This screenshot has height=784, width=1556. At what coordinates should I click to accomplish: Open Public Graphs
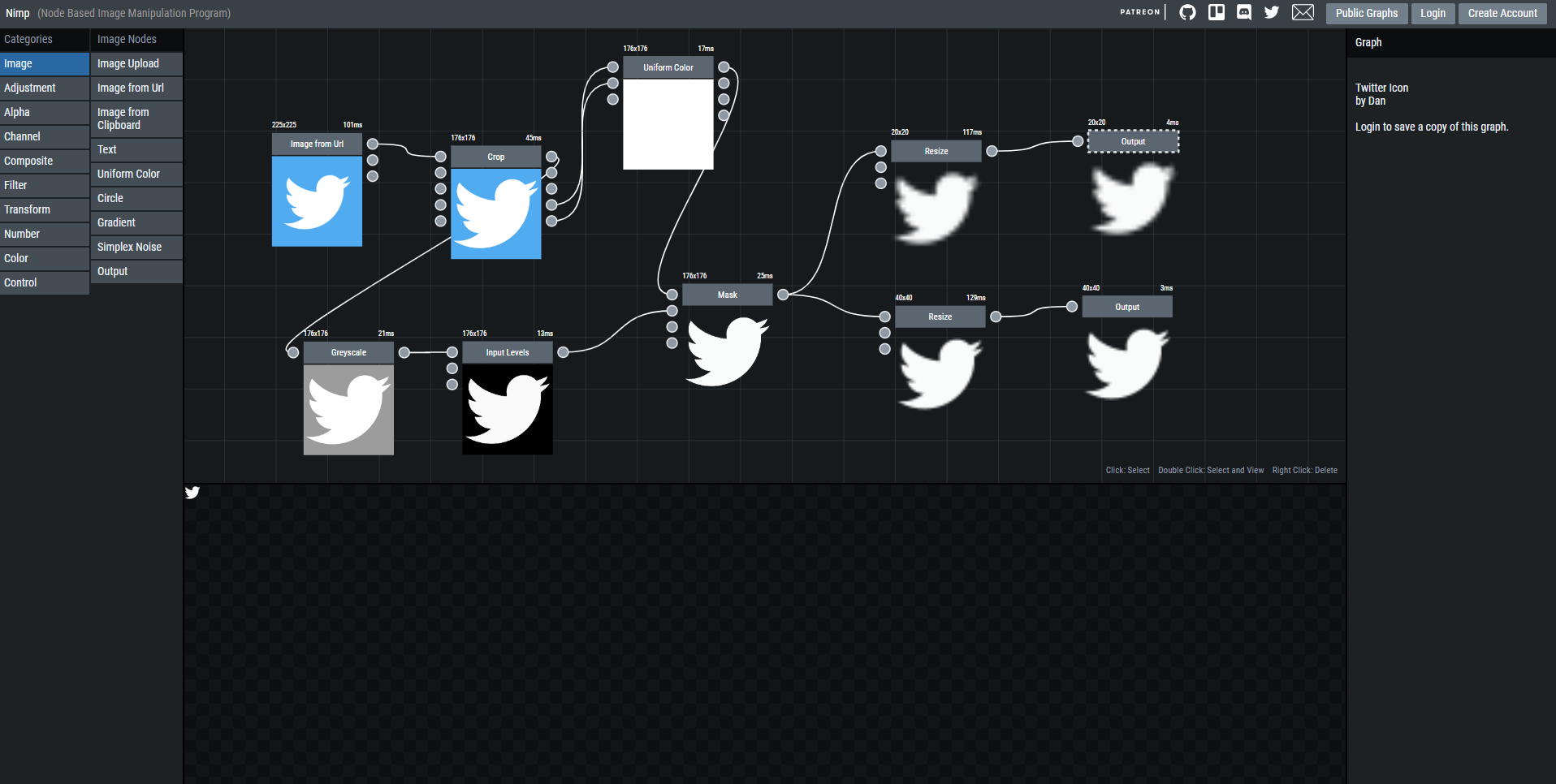[x=1367, y=13]
